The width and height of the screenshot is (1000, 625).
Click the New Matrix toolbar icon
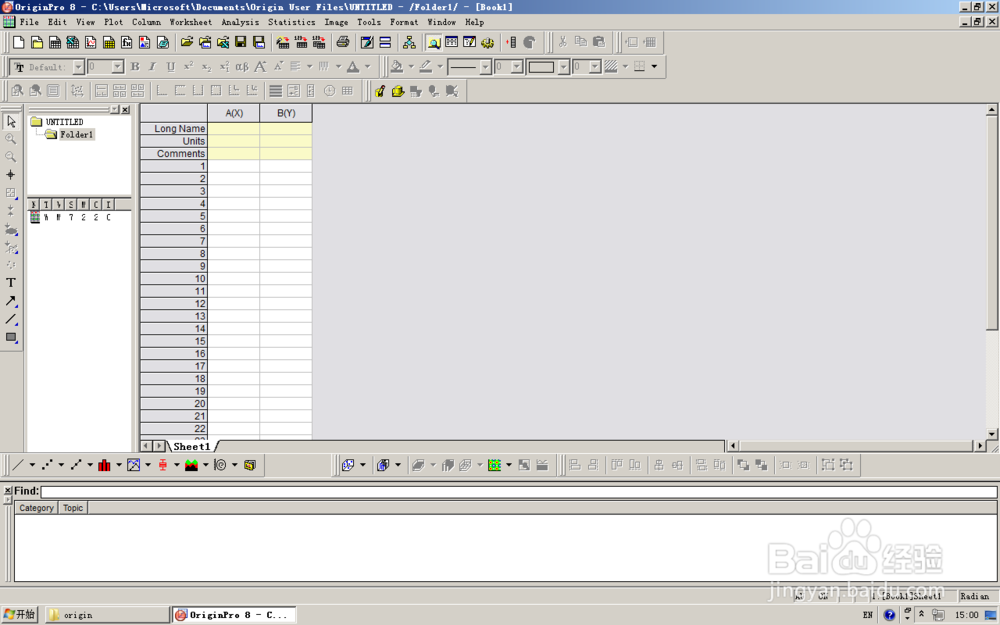[109, 43]
